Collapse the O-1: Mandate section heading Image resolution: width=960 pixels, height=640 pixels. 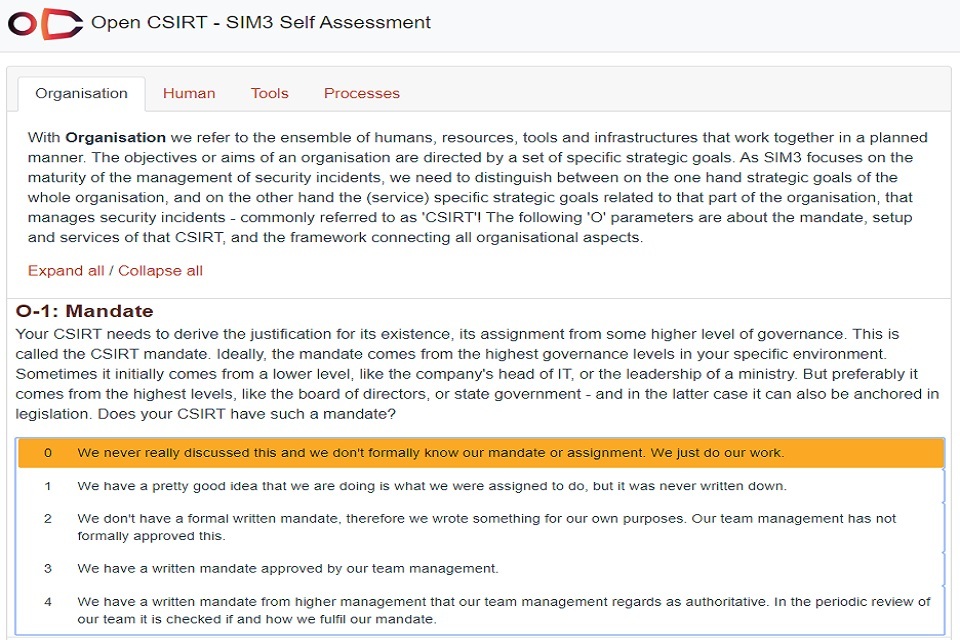tap(85, 311)
